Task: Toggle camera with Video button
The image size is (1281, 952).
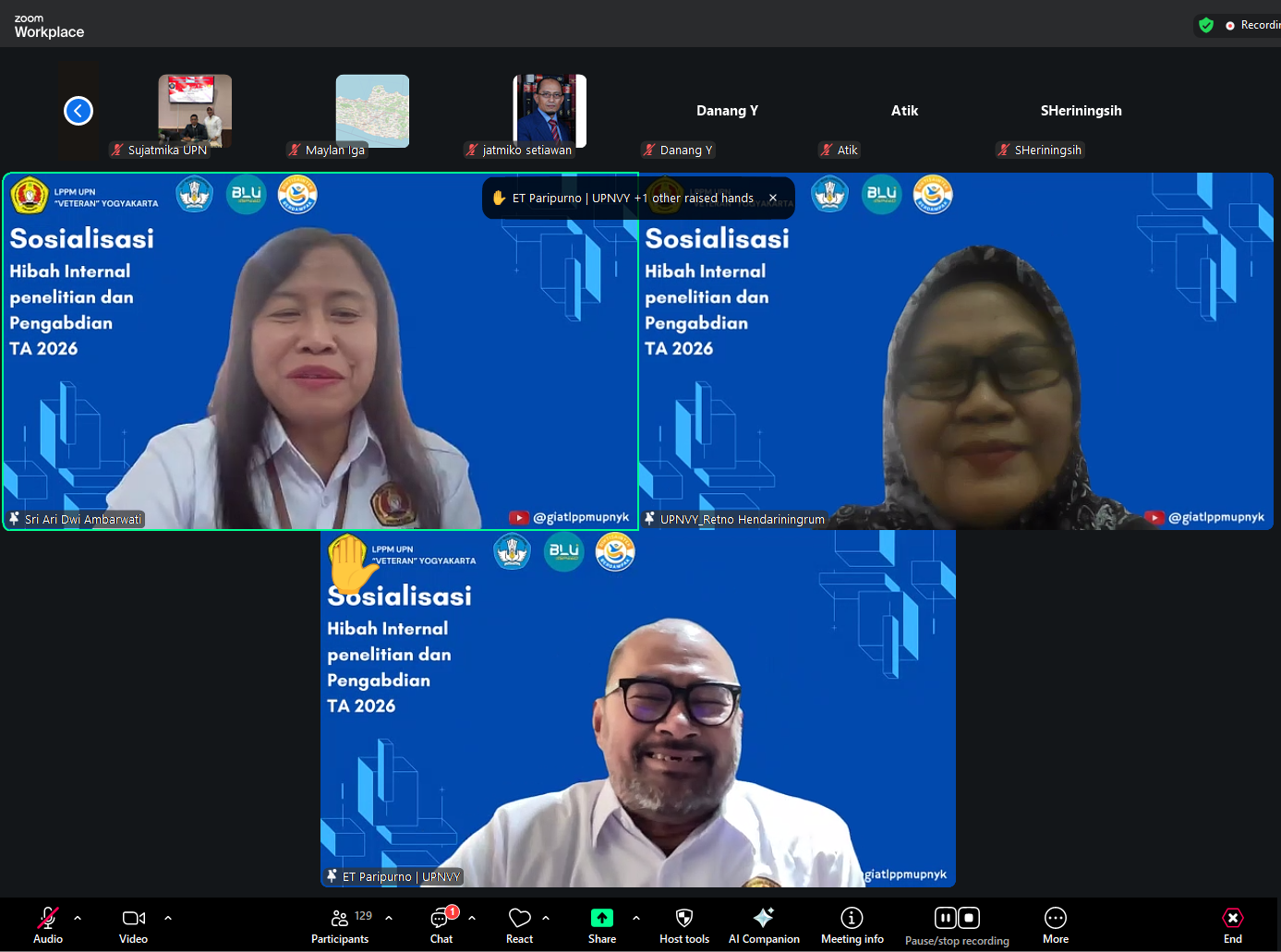Action: pos(134,925)
